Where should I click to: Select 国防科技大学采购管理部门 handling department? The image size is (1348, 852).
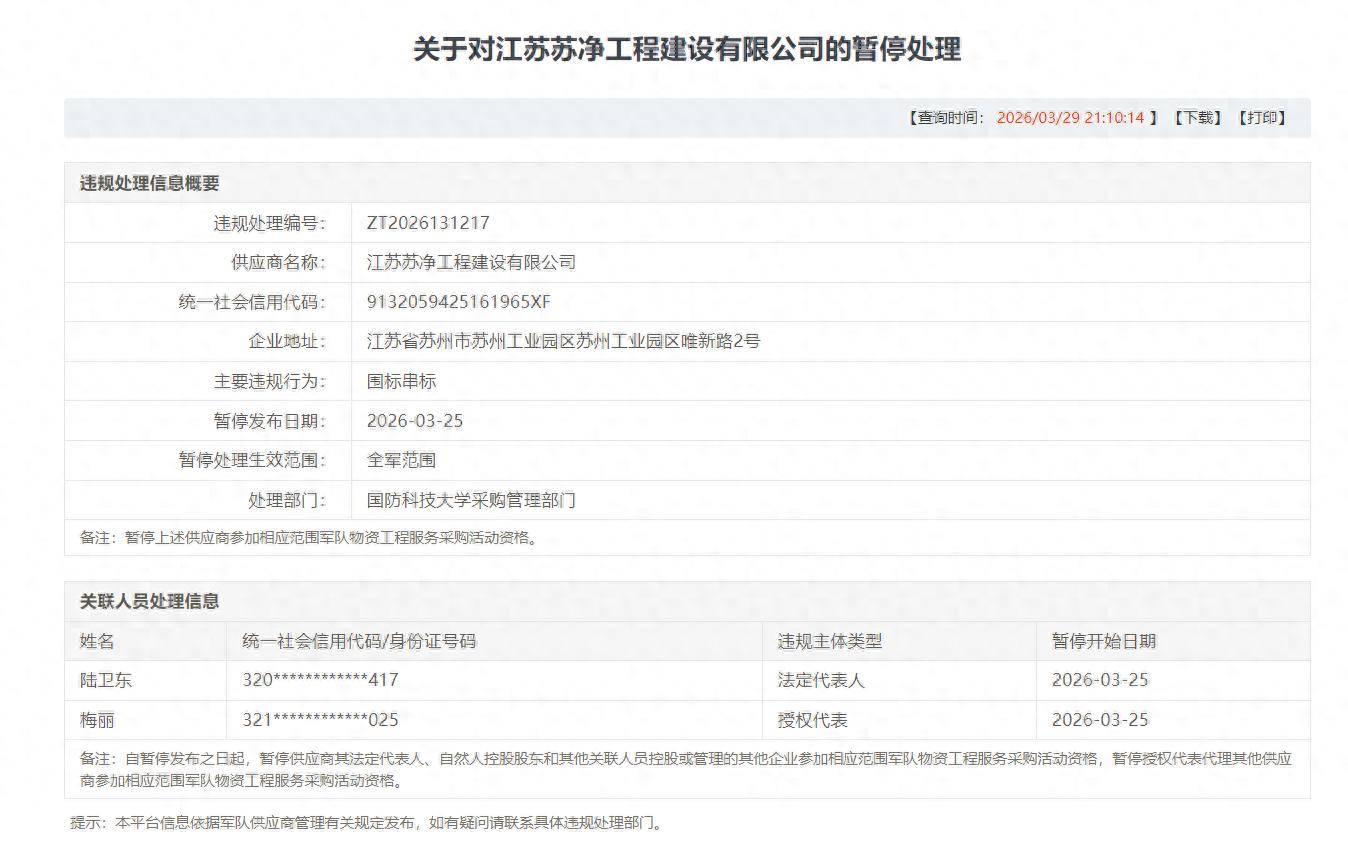[x=470, y=500]
